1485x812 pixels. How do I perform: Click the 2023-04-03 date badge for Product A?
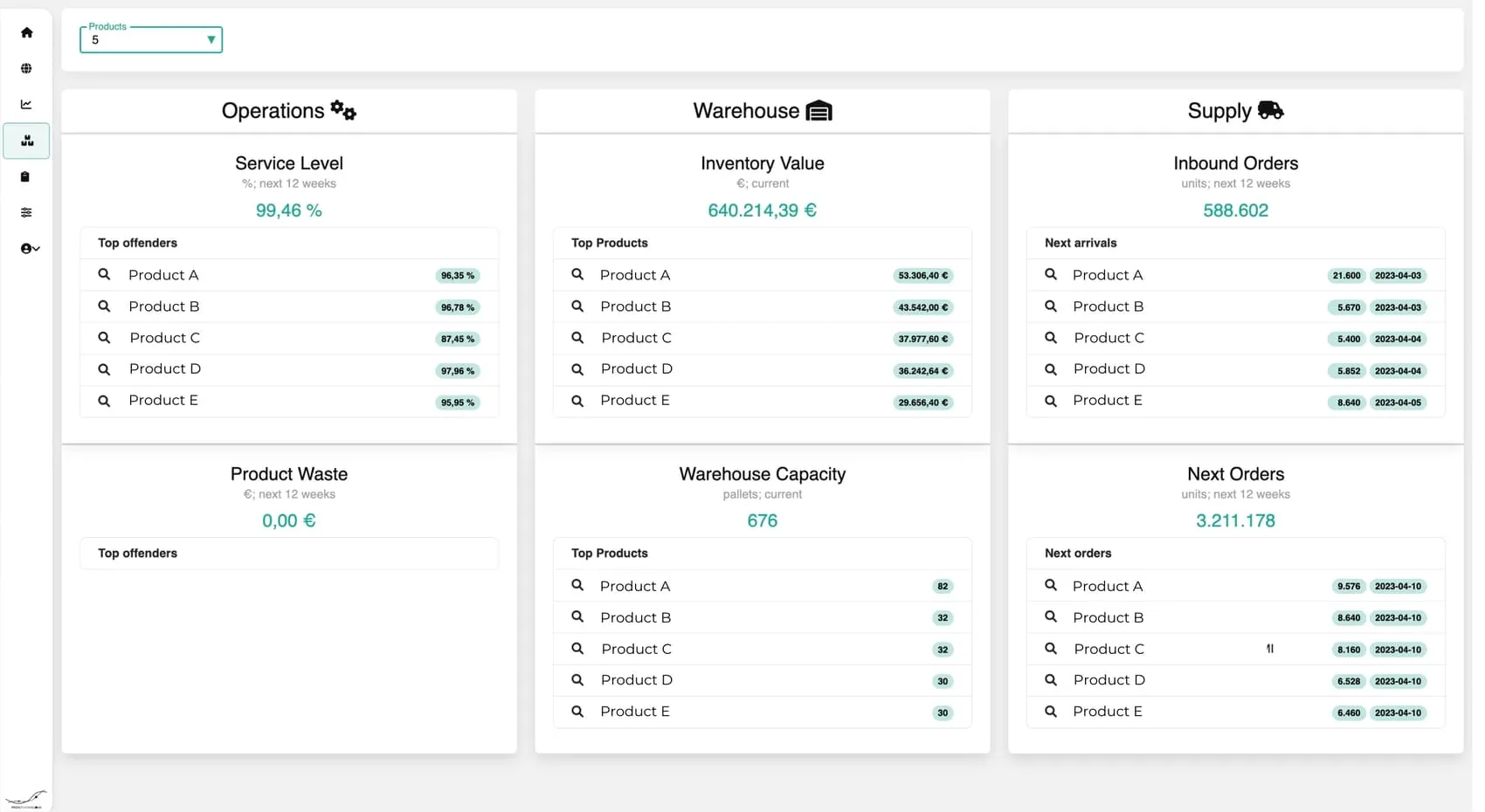(1399, 275)
